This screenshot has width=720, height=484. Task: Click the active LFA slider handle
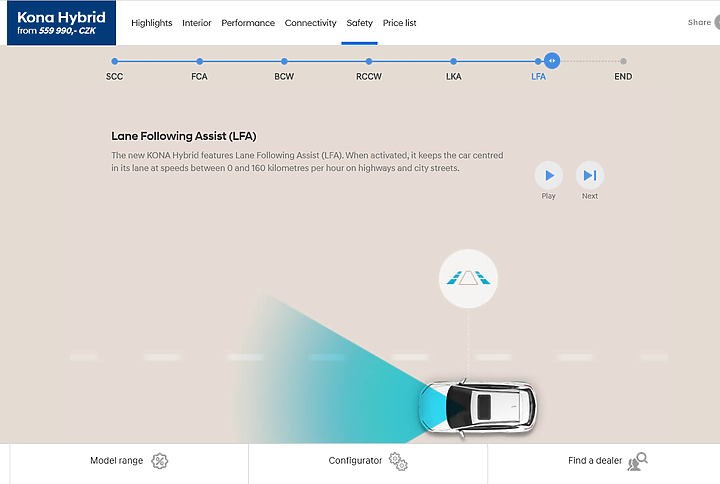pos(552,61)
